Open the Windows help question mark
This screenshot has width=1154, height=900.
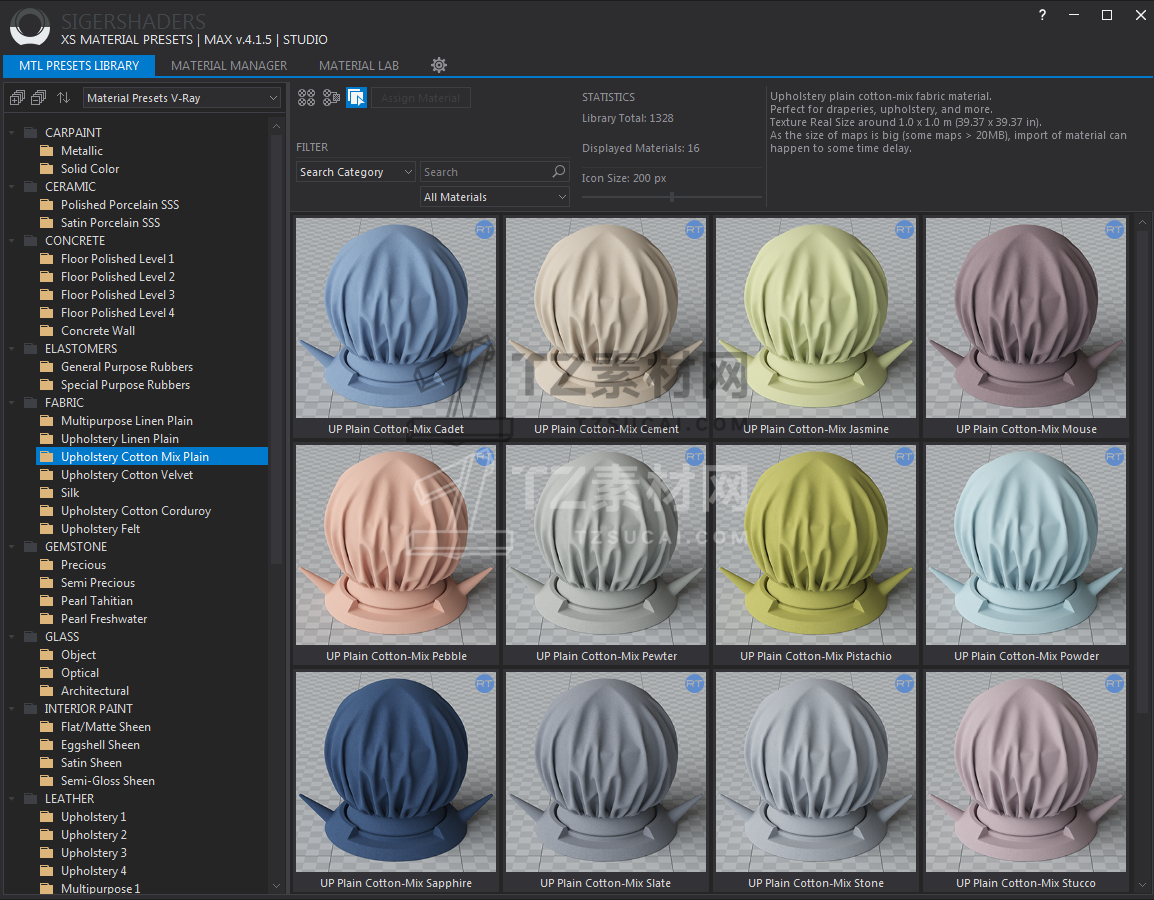(x=1042, y=15)
